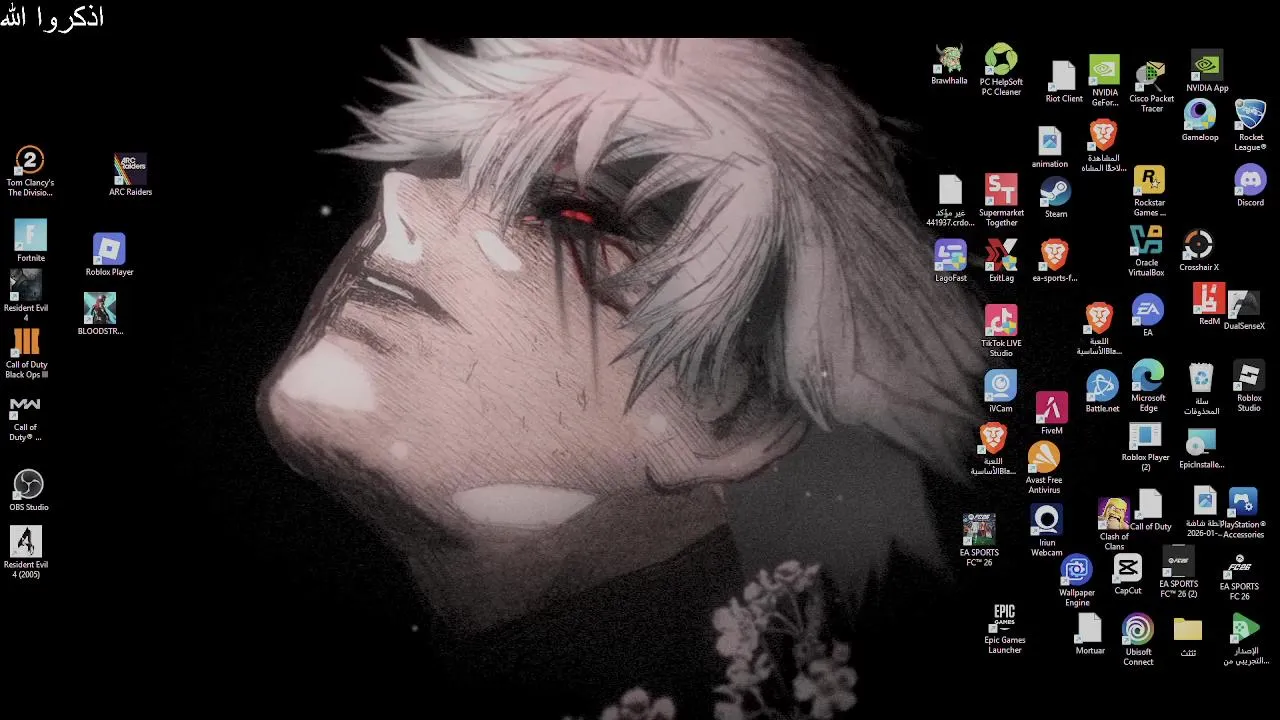This screenshot has width=1280, height=720.
Task: Select the screenshot image dated 2026-01
Action: pos(1205,513)
